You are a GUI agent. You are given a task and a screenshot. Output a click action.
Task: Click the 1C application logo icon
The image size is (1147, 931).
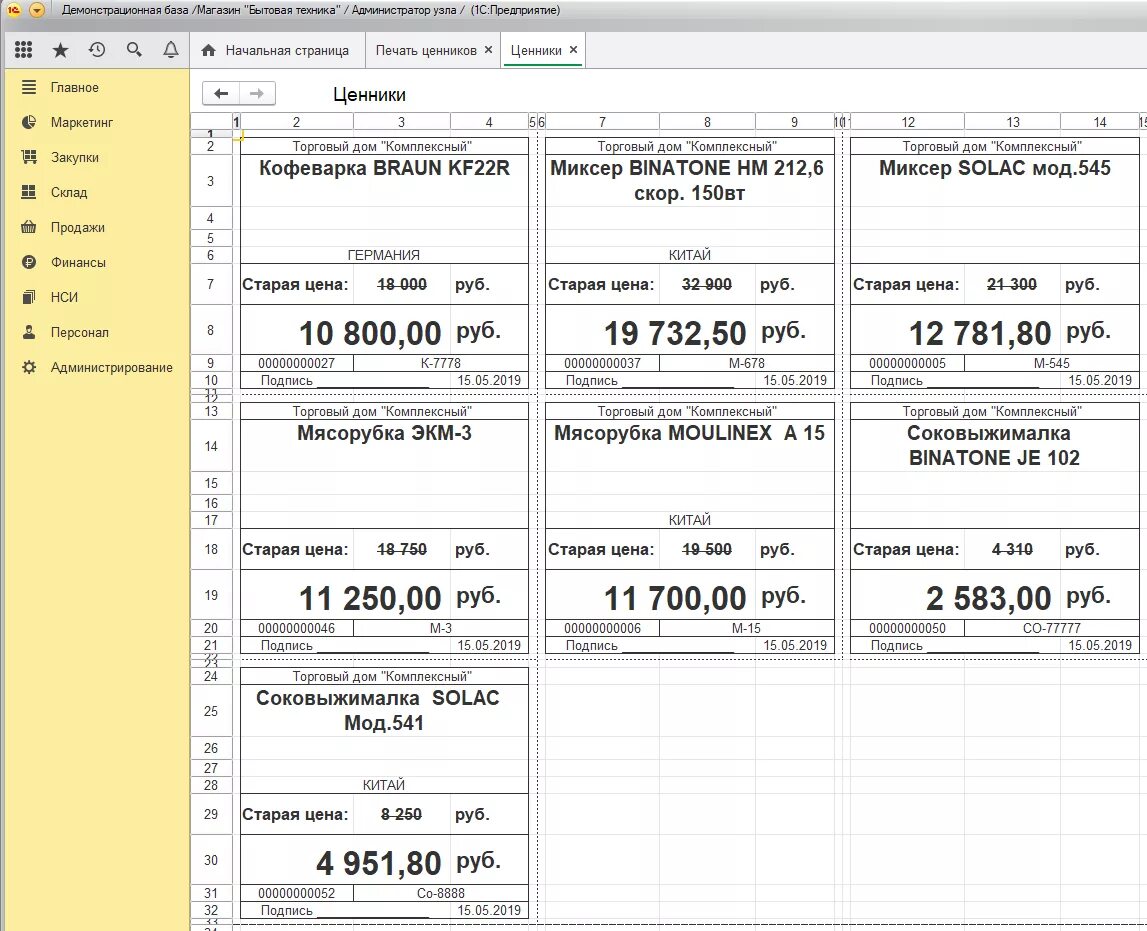pyautogui.click(x=13, y=10)
